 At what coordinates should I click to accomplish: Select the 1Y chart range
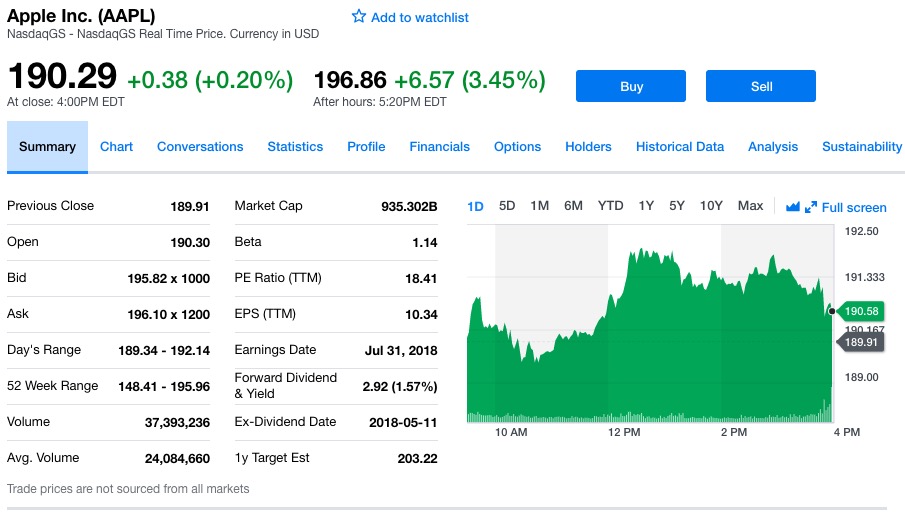646,206
